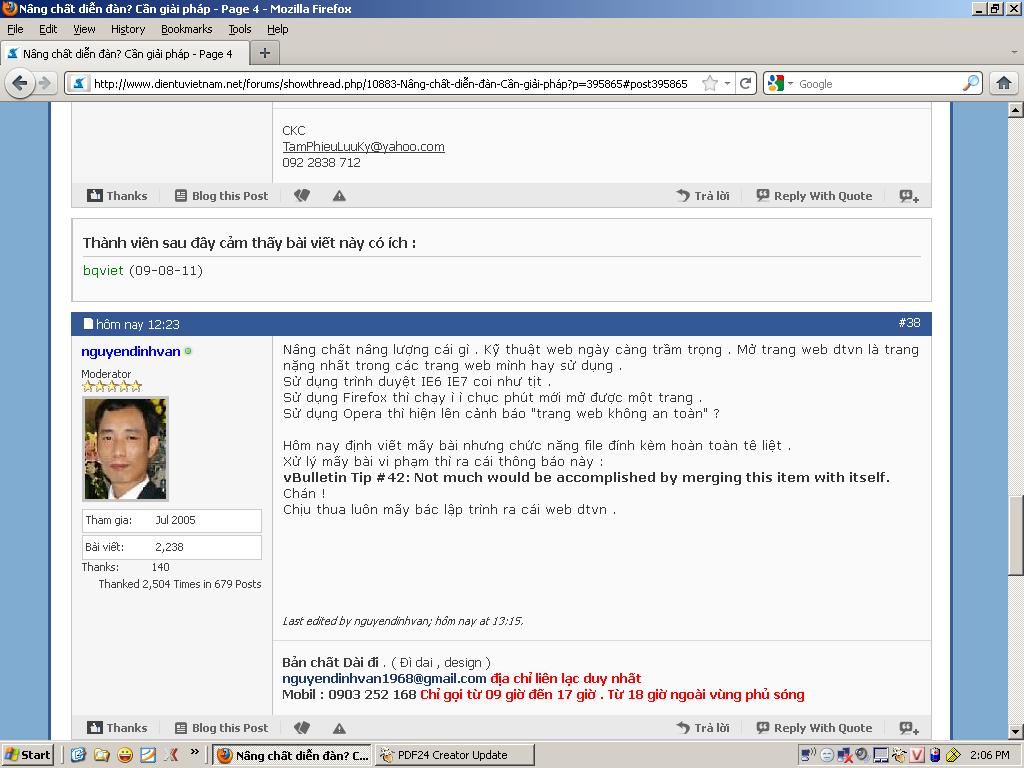Click Thanks on the CKC post
Viewport: 1024px width, 768px height.
click(x=118, y=196)
